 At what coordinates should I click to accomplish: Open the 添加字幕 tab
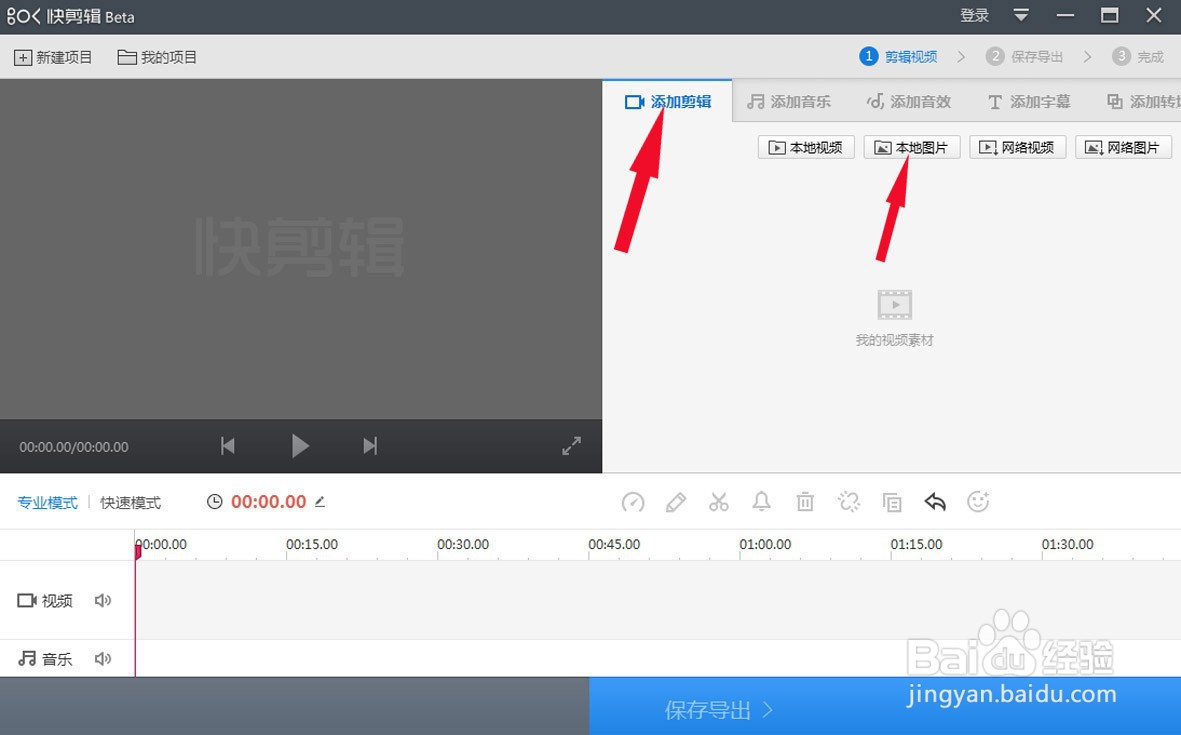pyautogui.click(x=1029, y=102)
